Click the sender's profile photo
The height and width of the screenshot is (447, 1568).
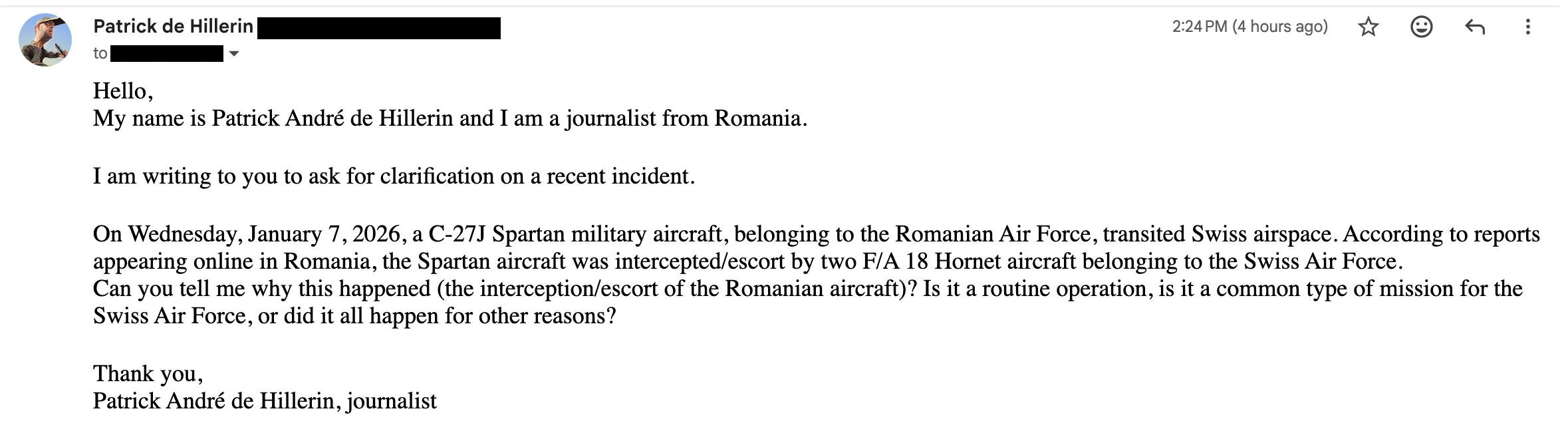pos(45,40)
